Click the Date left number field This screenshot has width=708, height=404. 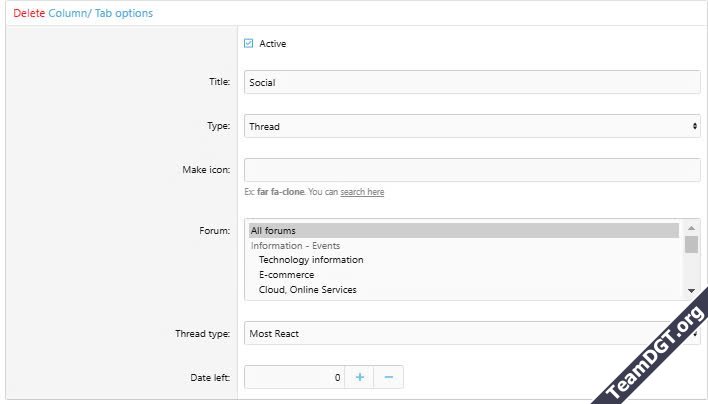(295, 377)
